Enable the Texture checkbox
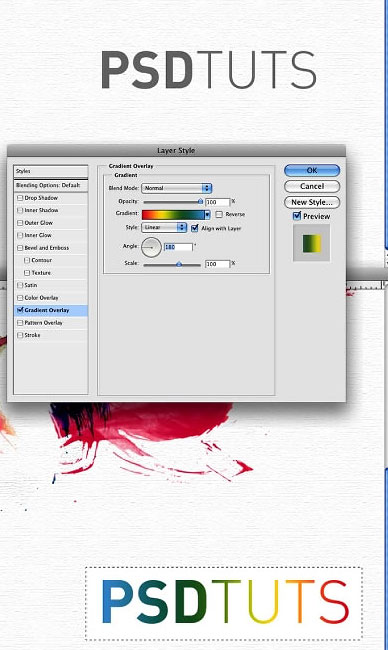 point(27,273)
